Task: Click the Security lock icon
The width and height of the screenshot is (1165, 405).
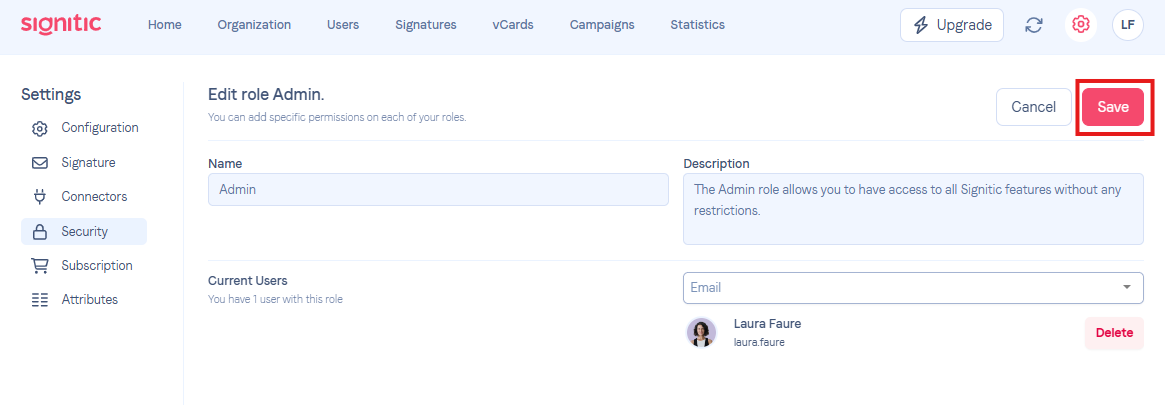Action: tap(40, 232)
